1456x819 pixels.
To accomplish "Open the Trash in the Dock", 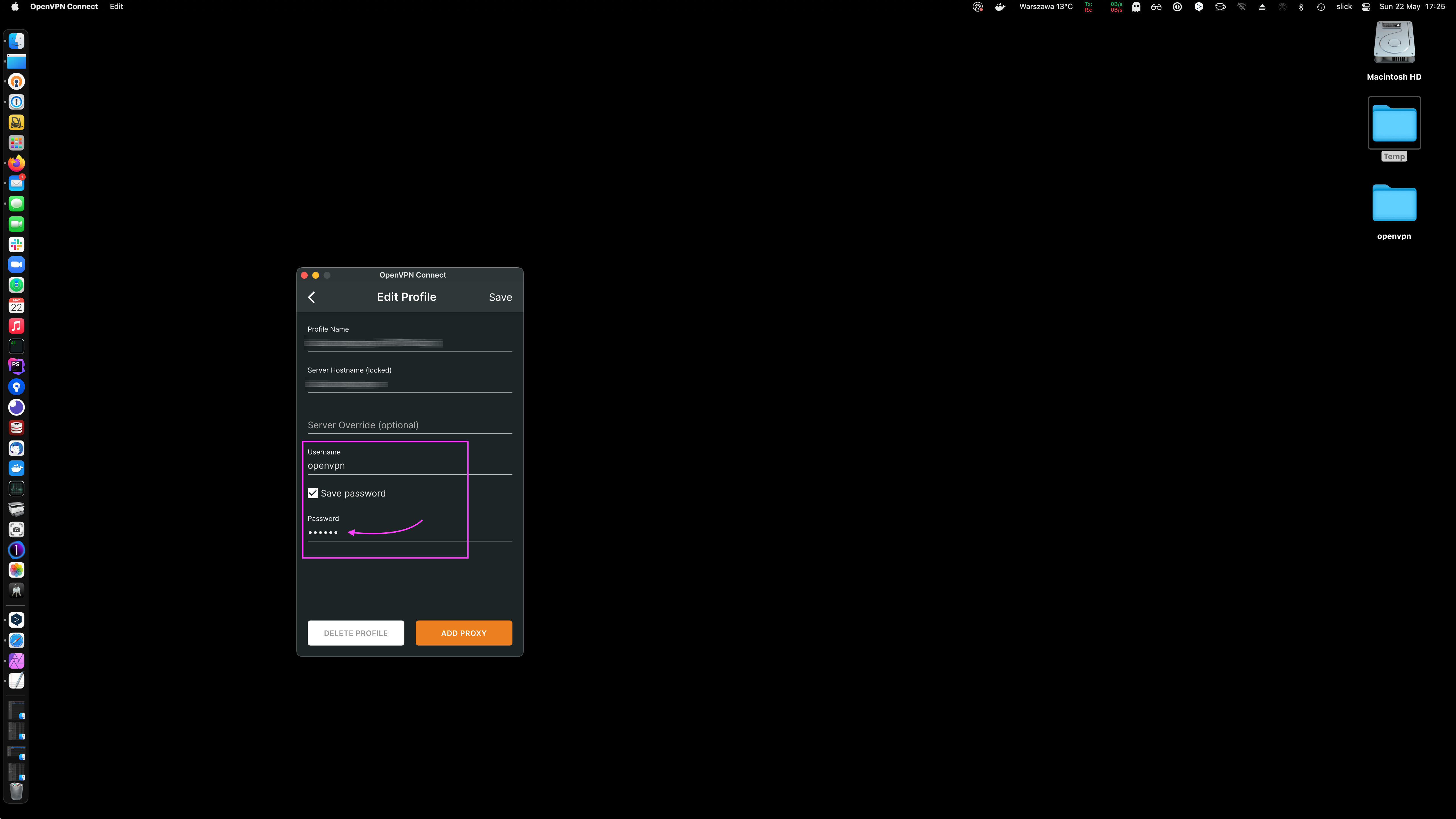I will click(x=16, y=791).
